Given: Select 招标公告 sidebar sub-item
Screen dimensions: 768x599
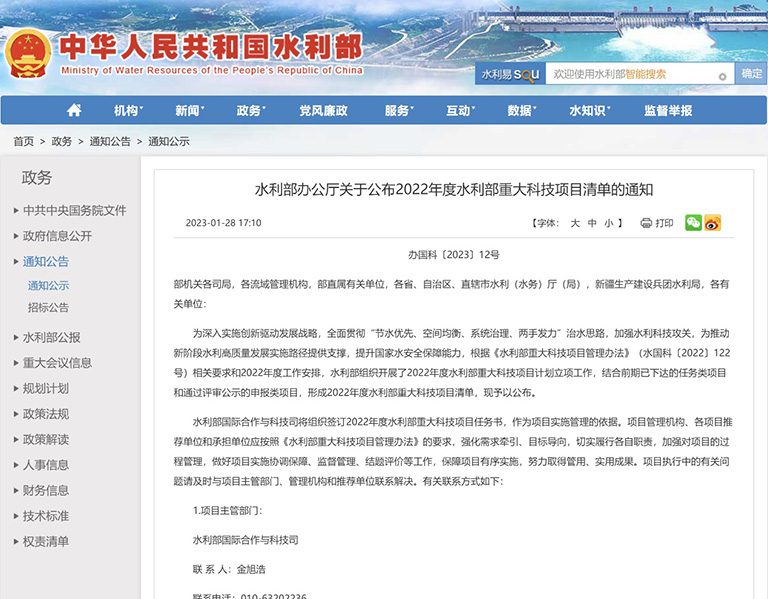Looking at the screenshot, I should click(x=48, y=308).
